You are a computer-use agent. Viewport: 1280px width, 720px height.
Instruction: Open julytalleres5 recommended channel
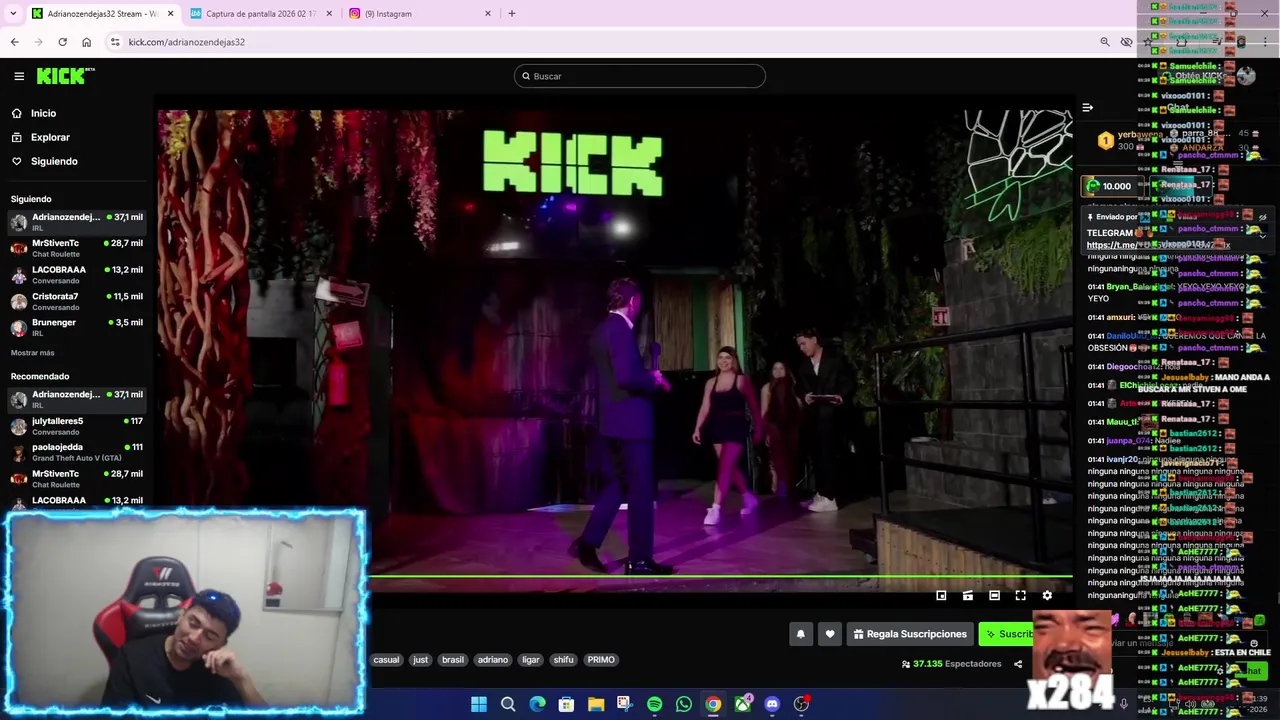(77, 426)
